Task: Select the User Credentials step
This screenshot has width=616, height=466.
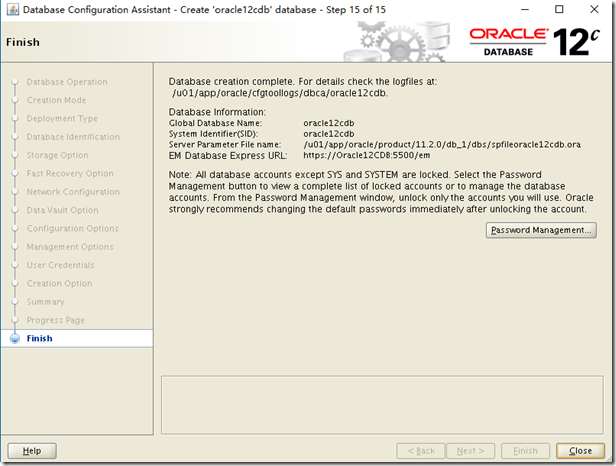Action: (x=60, y=265)
